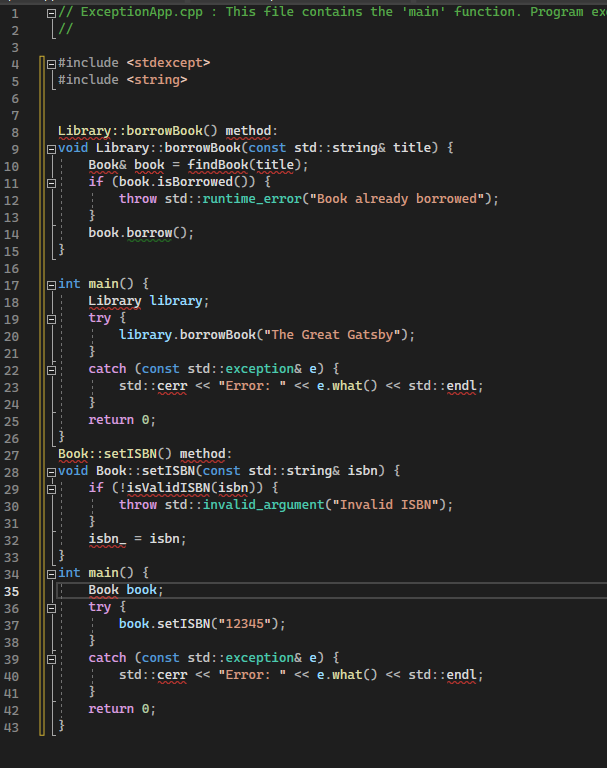The height and width of the screenshot is (768, 607).
Task: Click the <string> include text
Action: coord(157,80)
